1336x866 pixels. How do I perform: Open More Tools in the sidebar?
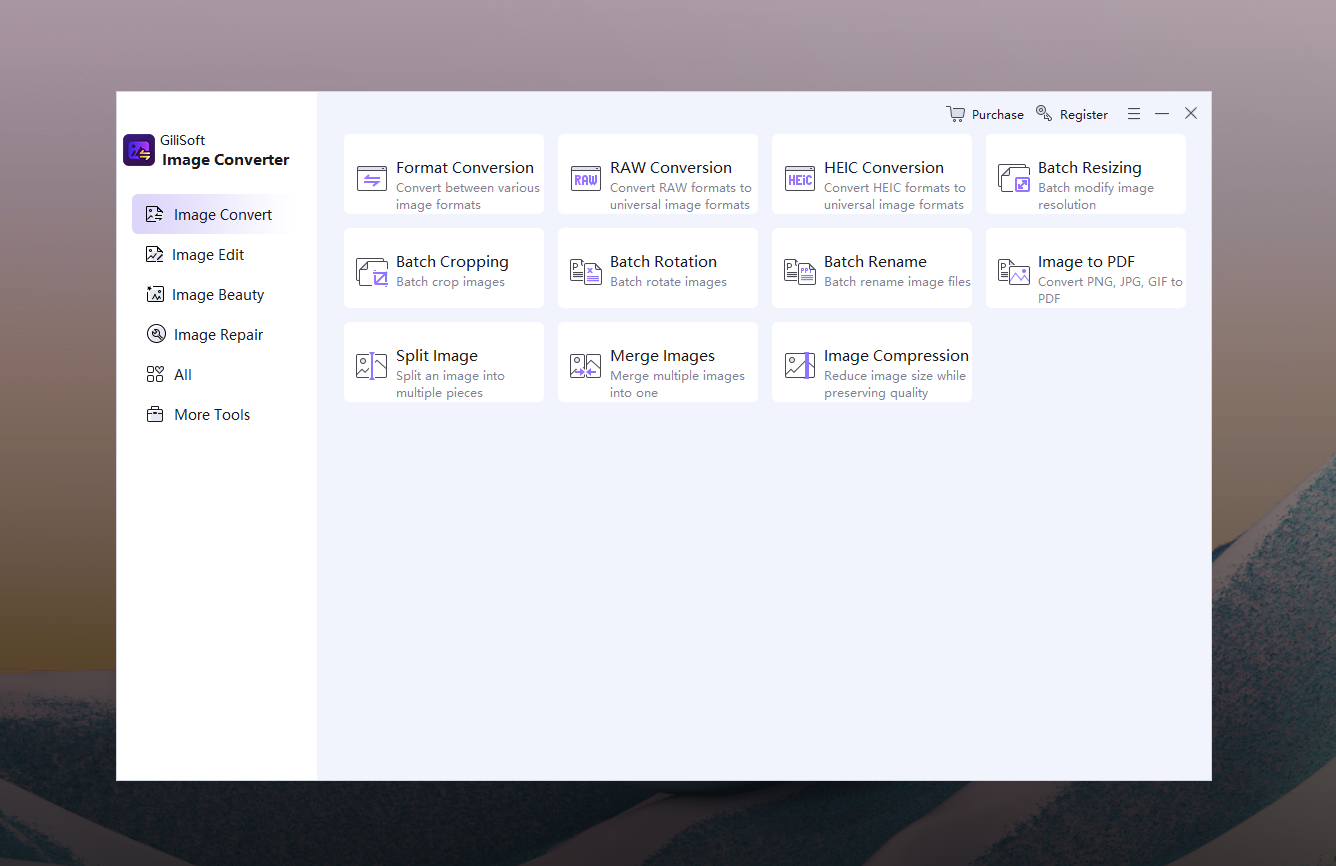tap(211, 415)
